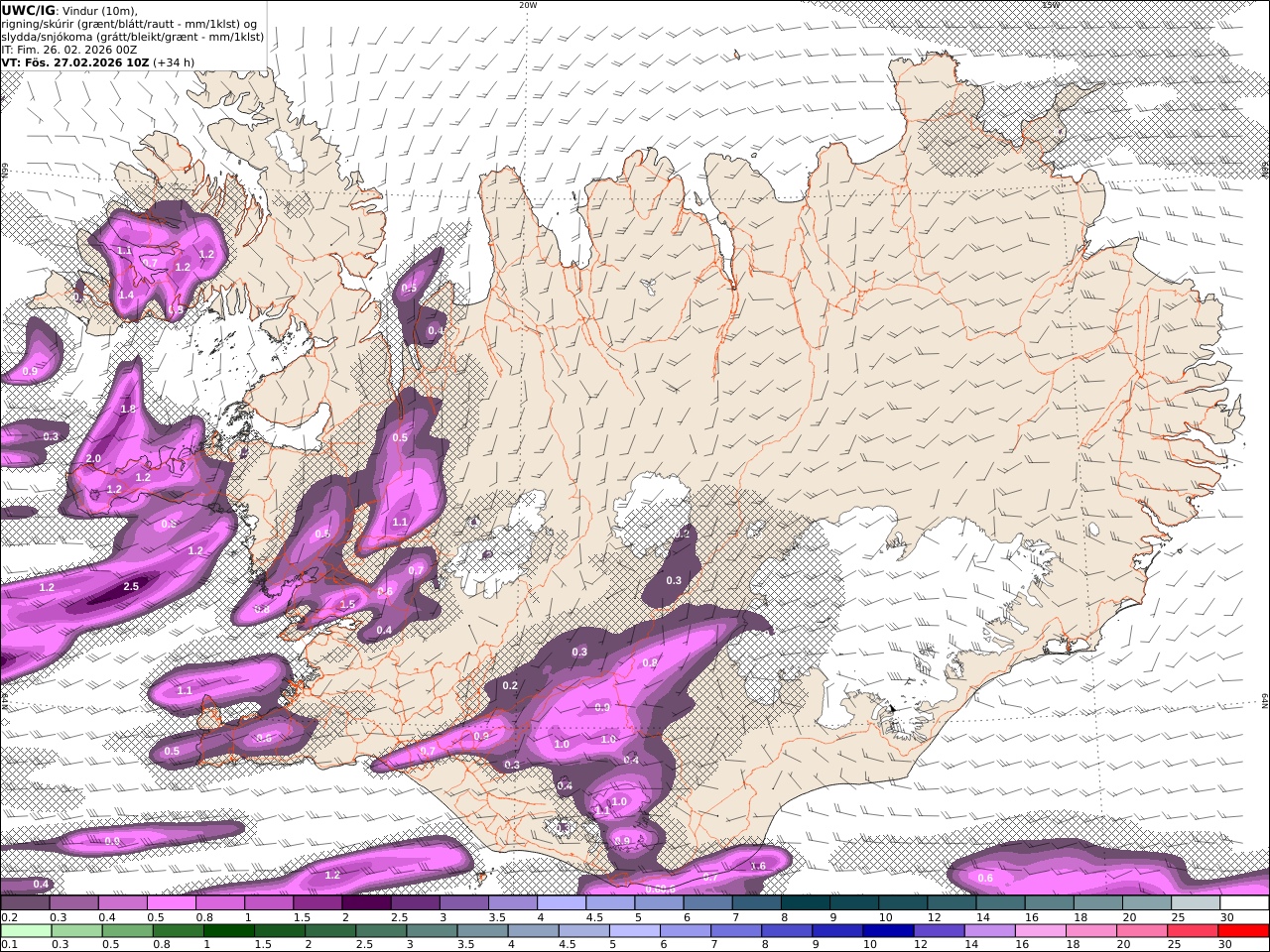Click the '0.2' label on upper legend row

(9, 917)
